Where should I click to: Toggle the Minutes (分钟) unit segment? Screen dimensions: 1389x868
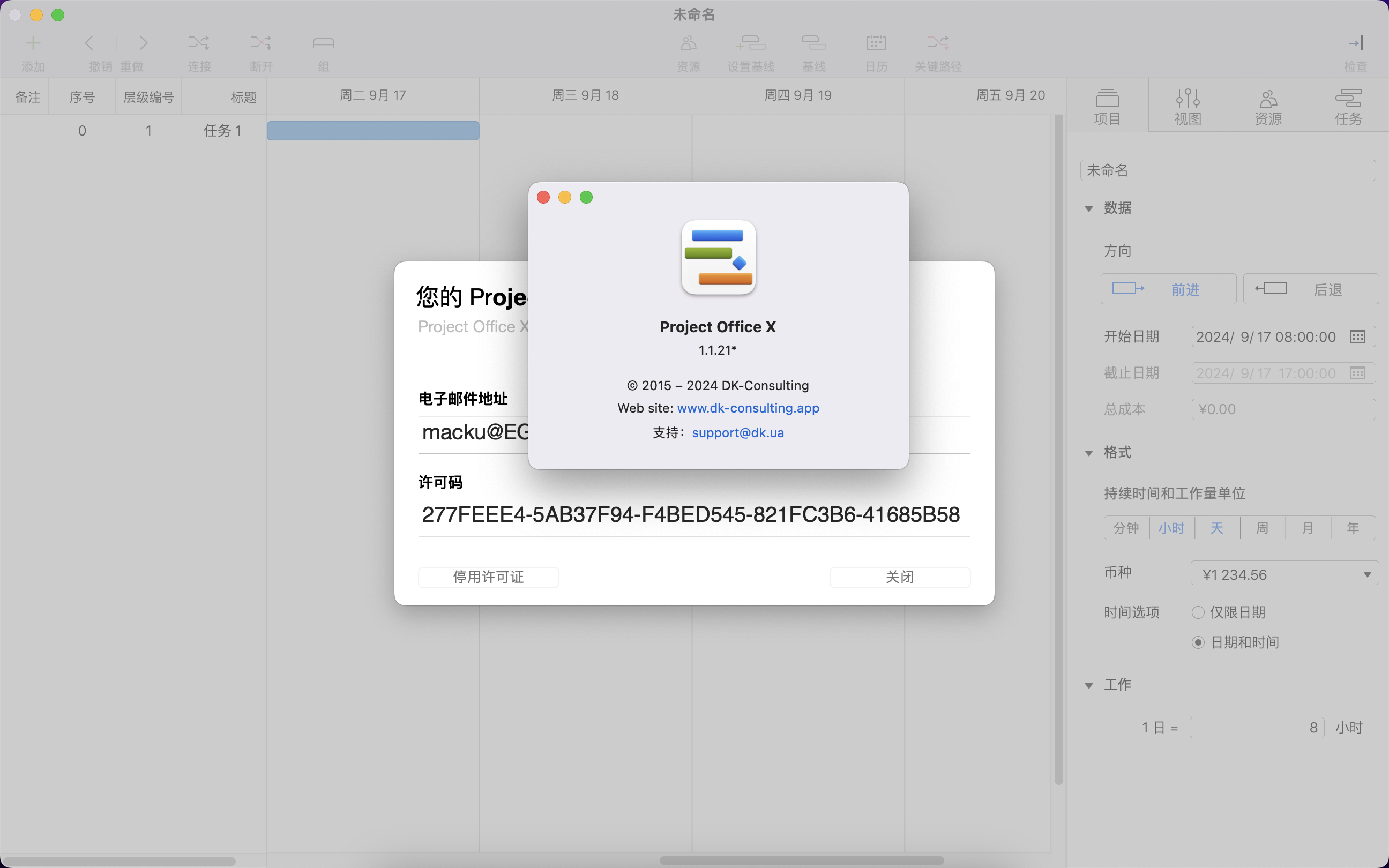pos(1126,528)
